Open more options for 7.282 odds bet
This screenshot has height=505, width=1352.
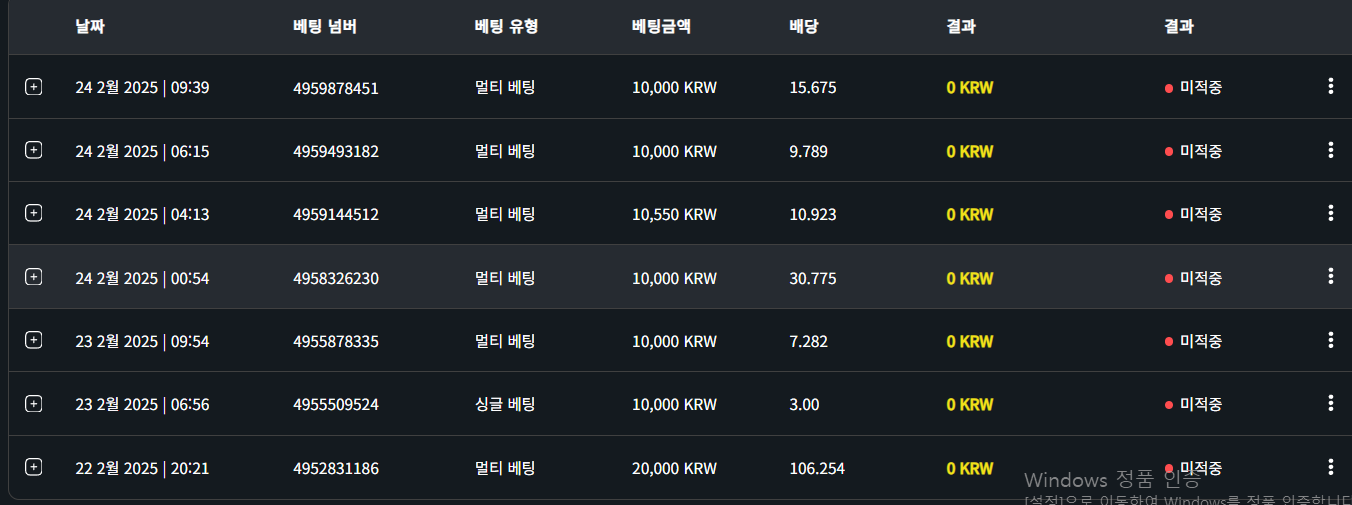[1330, 340]
